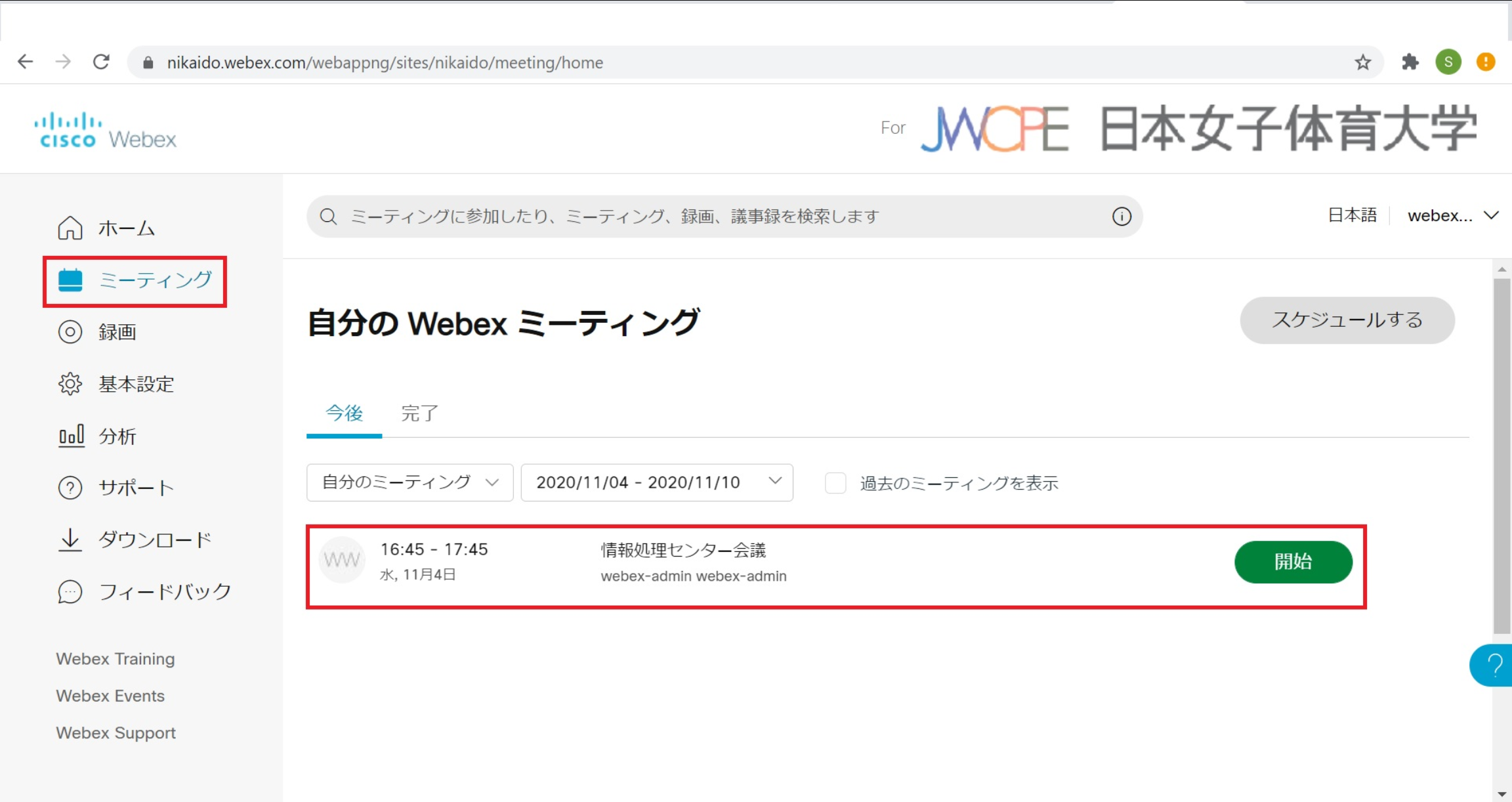Open the Webex Events link

point(110,696)
